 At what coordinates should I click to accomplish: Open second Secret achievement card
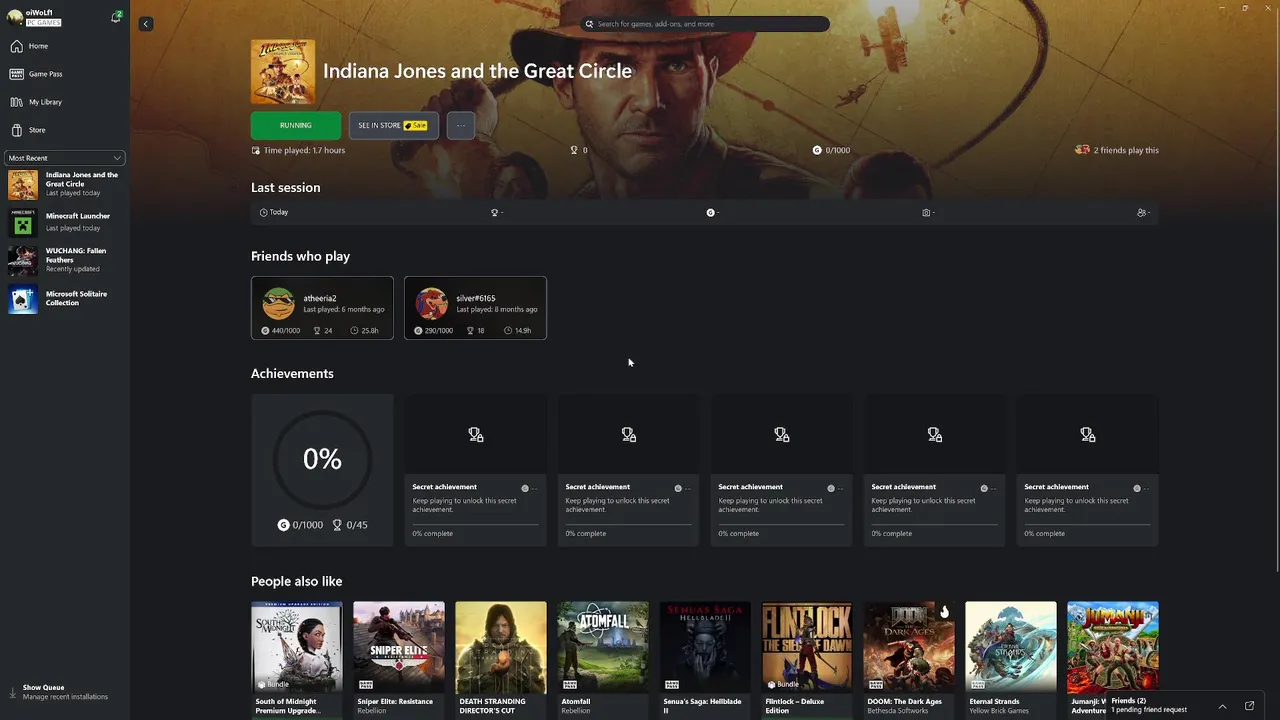[x=628, y=470]
